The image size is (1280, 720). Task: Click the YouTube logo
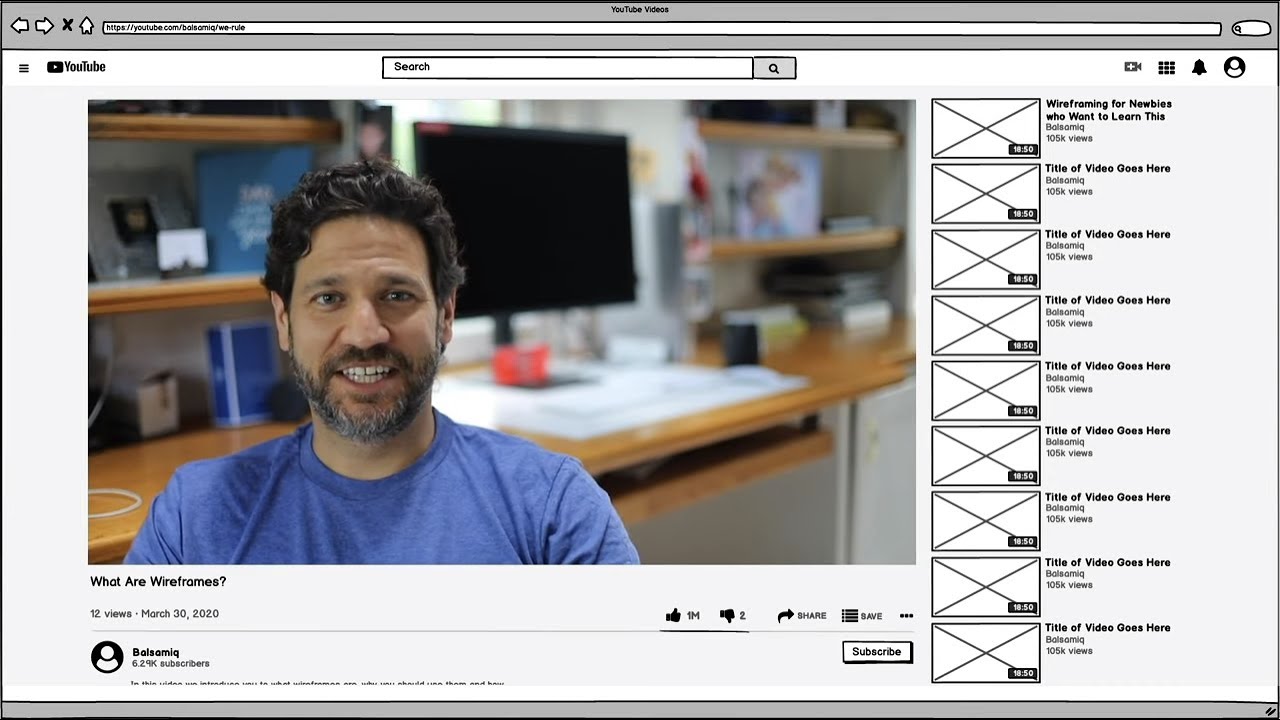click(x=76, y=67)
